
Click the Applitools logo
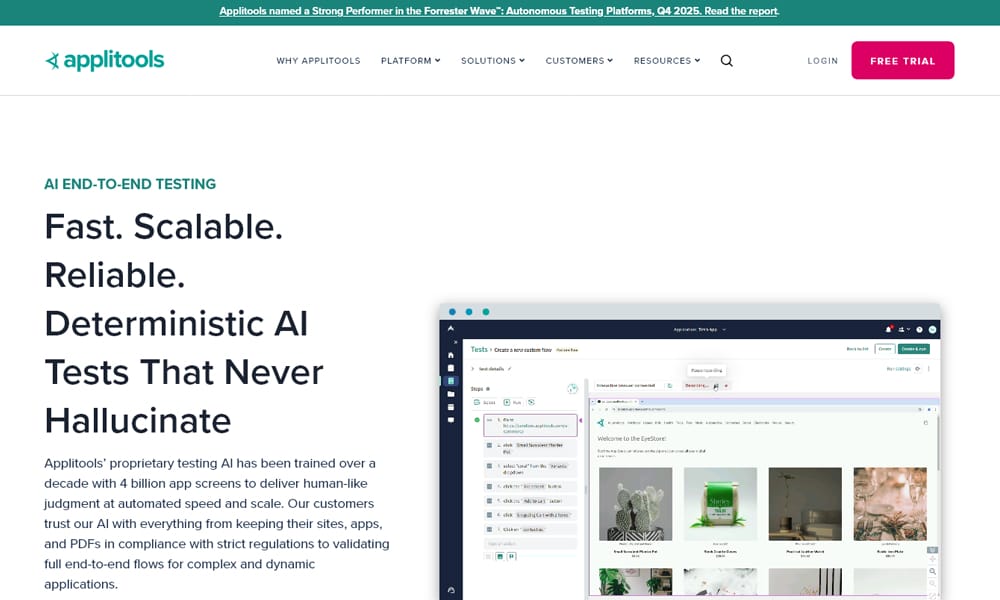pos(105,61)
